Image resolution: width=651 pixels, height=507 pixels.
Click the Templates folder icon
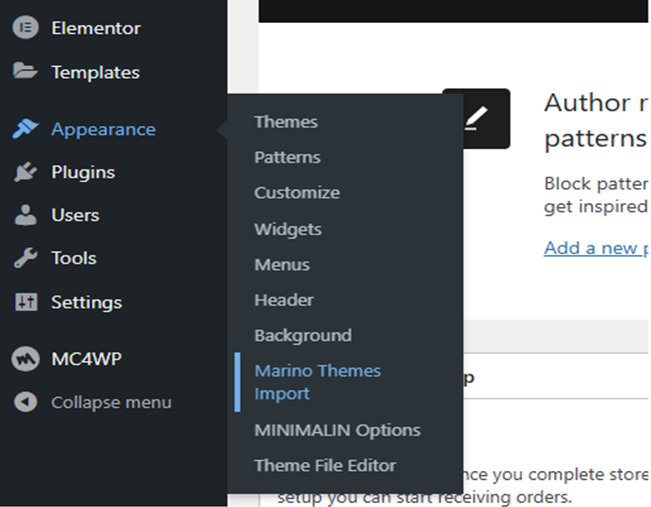(x=25, y=71)
